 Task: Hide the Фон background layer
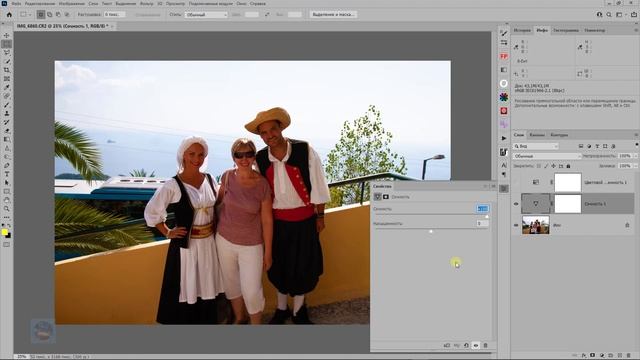(x=516, y=225)
